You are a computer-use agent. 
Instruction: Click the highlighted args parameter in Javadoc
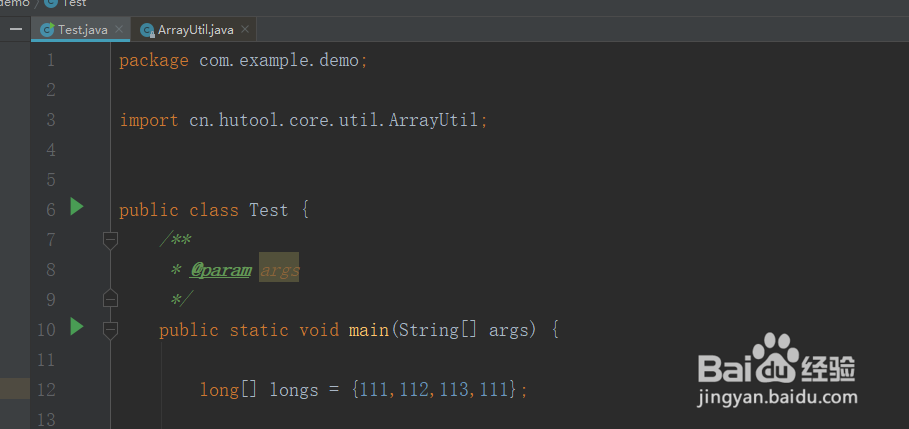pyautogui.click(x=279, y=270)
